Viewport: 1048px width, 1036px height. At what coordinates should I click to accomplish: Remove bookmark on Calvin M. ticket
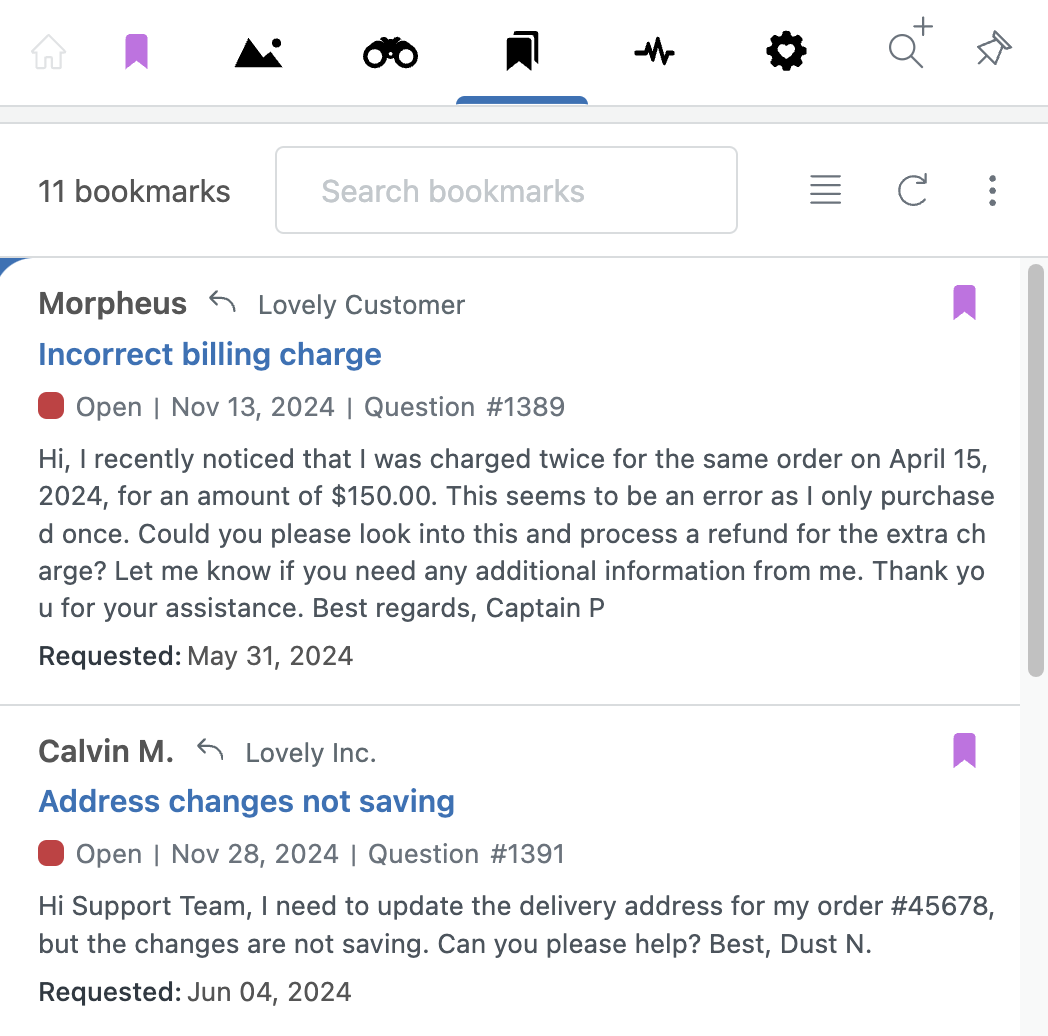[x=964, y=750]
